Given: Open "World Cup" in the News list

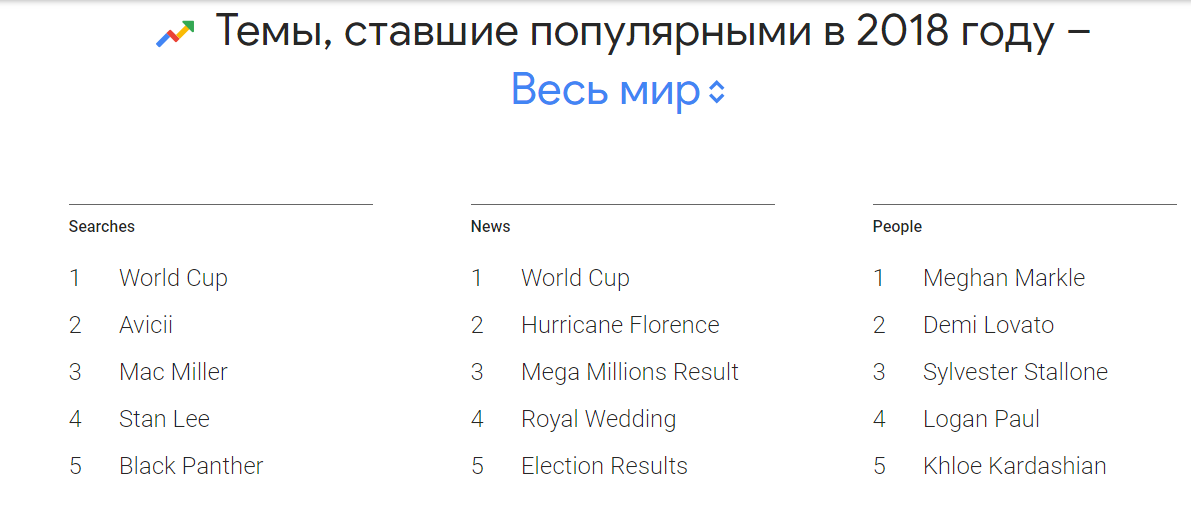Looking at the screenshot, I should point(575,278).
